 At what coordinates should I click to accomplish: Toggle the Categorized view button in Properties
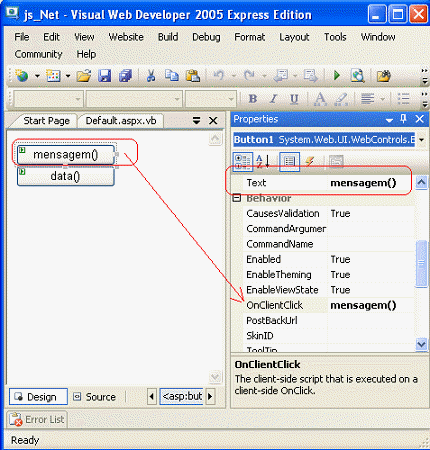(x=243, y=162)
